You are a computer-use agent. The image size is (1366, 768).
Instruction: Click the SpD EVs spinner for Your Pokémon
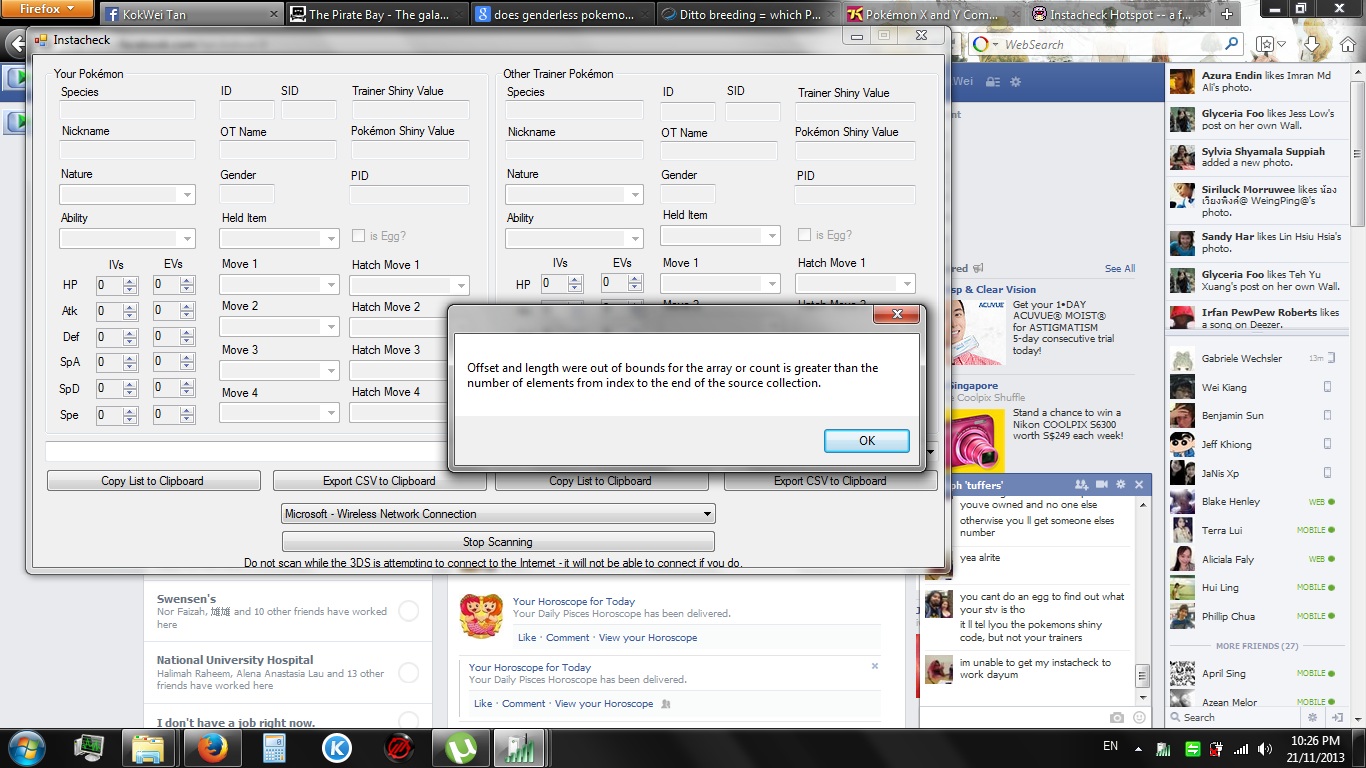click(187, 389)
